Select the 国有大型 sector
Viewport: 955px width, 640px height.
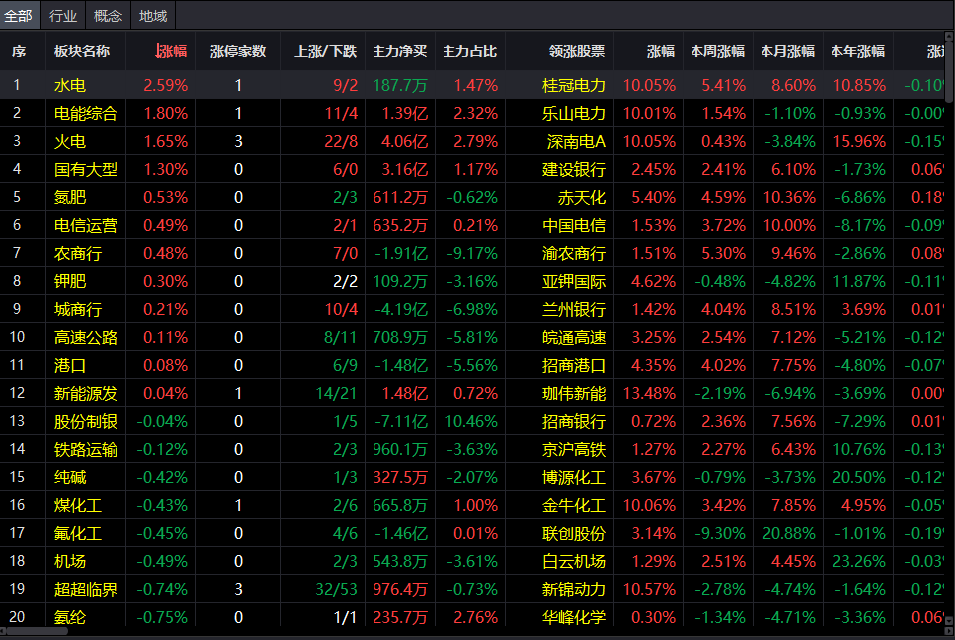click(85, 169)
